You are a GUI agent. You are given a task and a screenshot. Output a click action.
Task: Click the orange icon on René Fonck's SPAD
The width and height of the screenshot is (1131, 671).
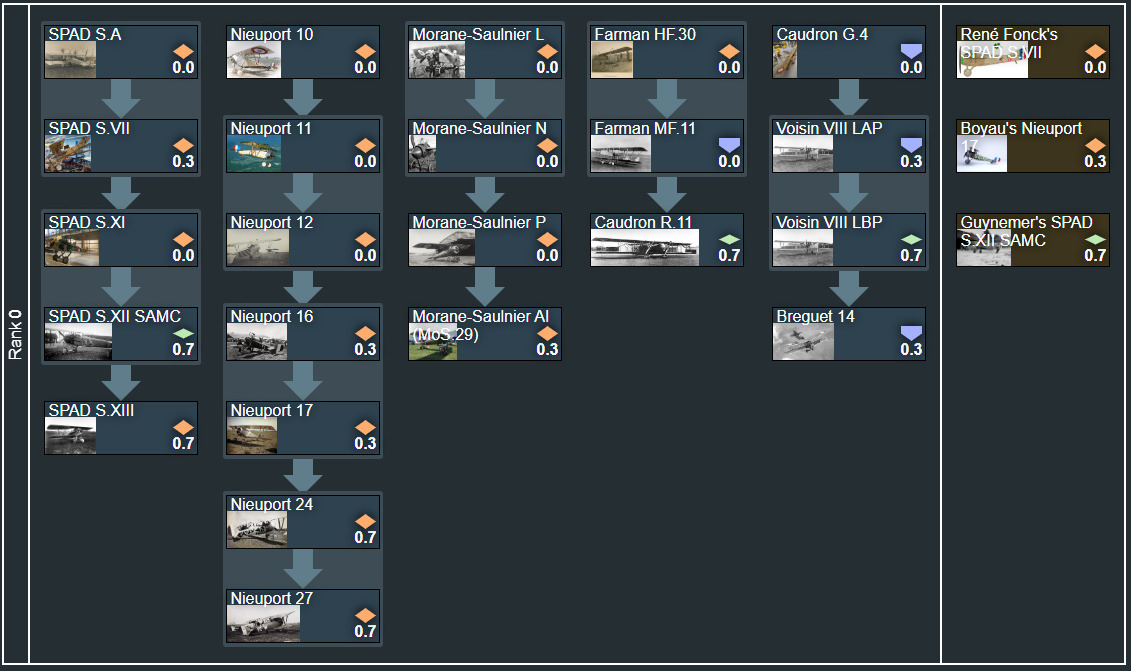tap(1095, 51)
